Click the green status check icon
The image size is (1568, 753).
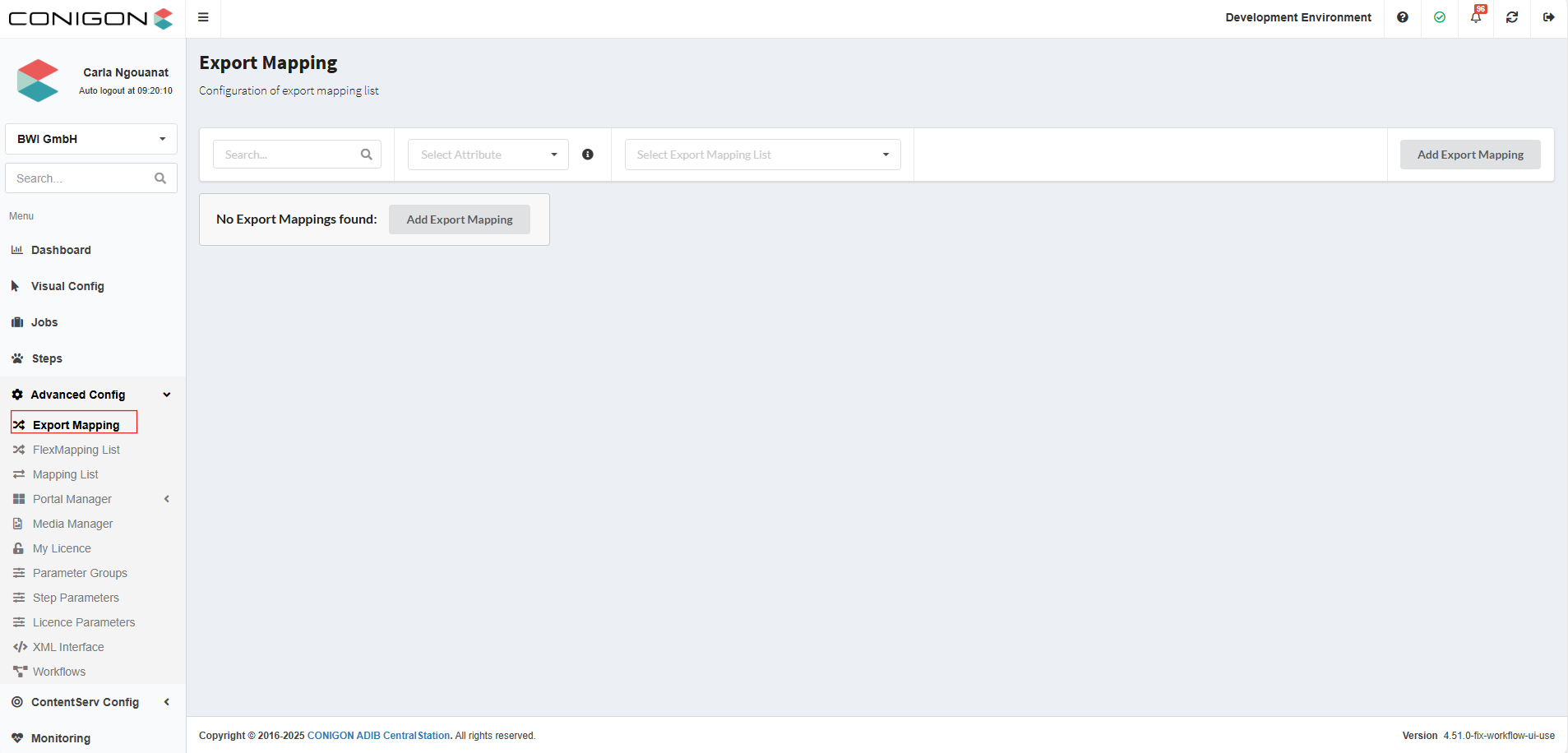click(1440, 17)
